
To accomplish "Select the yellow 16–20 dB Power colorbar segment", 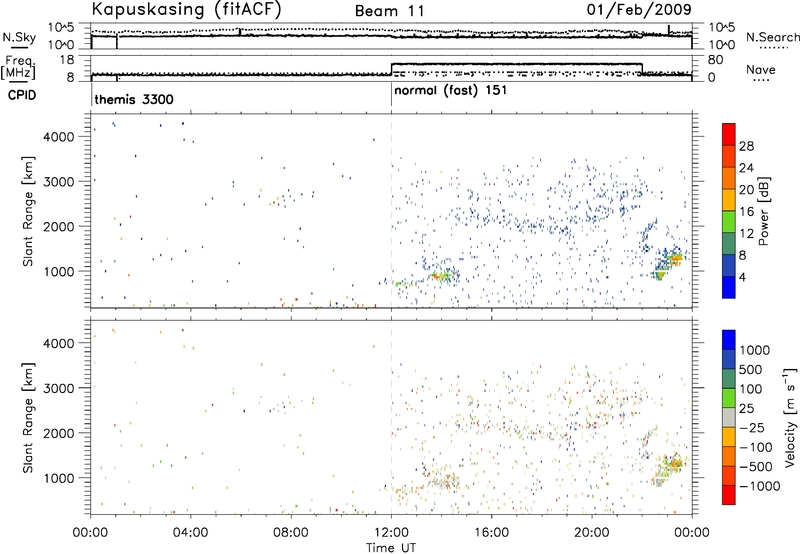I will pyautogui.click(x=729, y=199).
